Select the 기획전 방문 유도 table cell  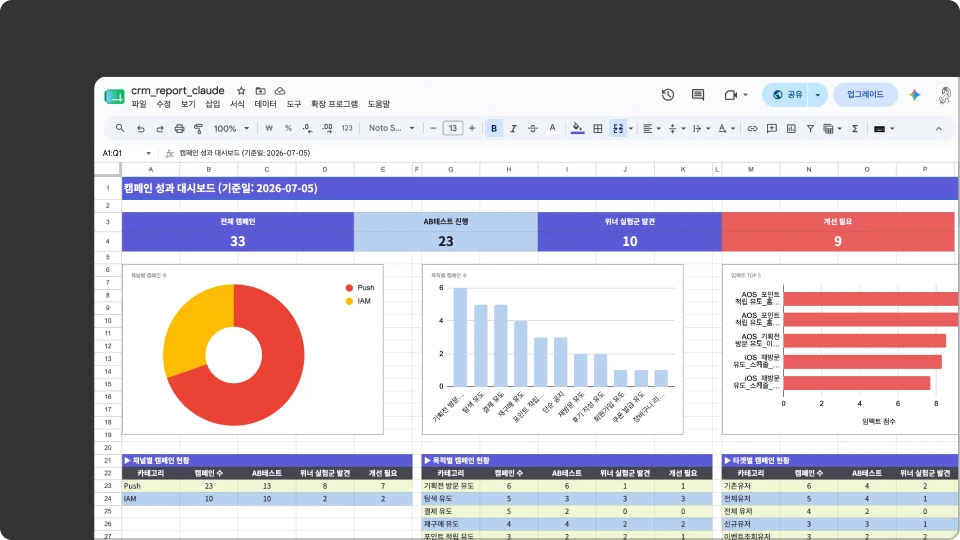click(x=451, y=486)
